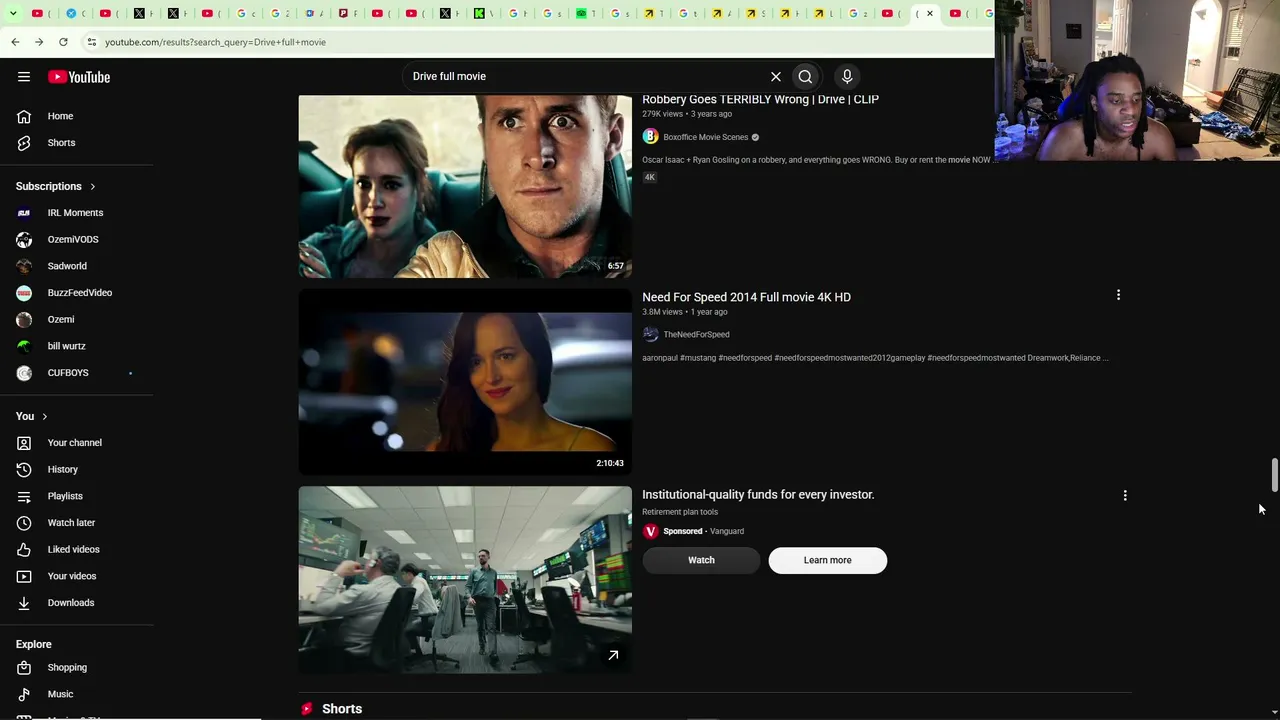Open the "Need For Speed 2014 Full movie 4K HD" title
This screenshot has height=720, width=1280.
(746, 297)
